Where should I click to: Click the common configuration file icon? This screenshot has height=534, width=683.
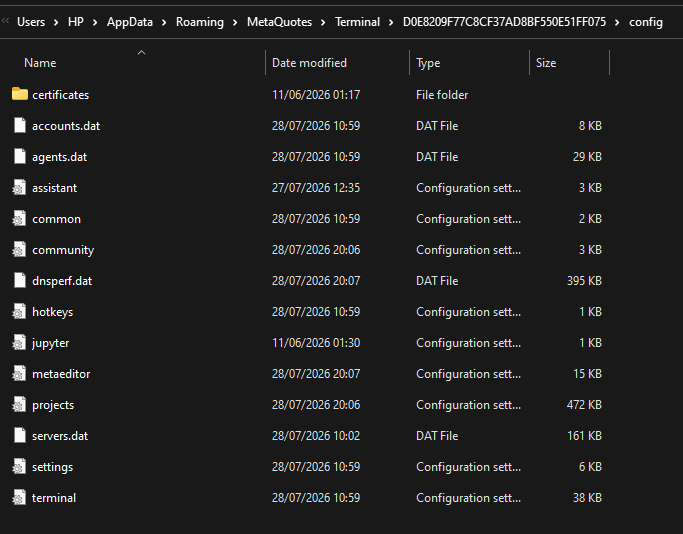[19, 218]
